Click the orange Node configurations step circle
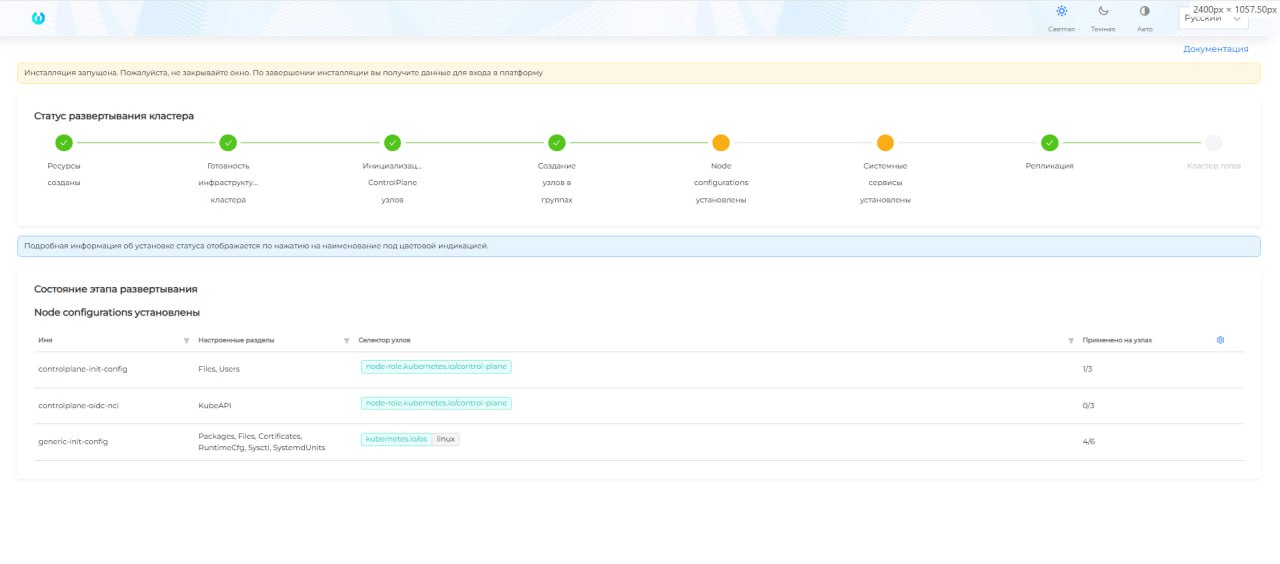The height and width of the screenshot is (564, 1280). [721, 143]
